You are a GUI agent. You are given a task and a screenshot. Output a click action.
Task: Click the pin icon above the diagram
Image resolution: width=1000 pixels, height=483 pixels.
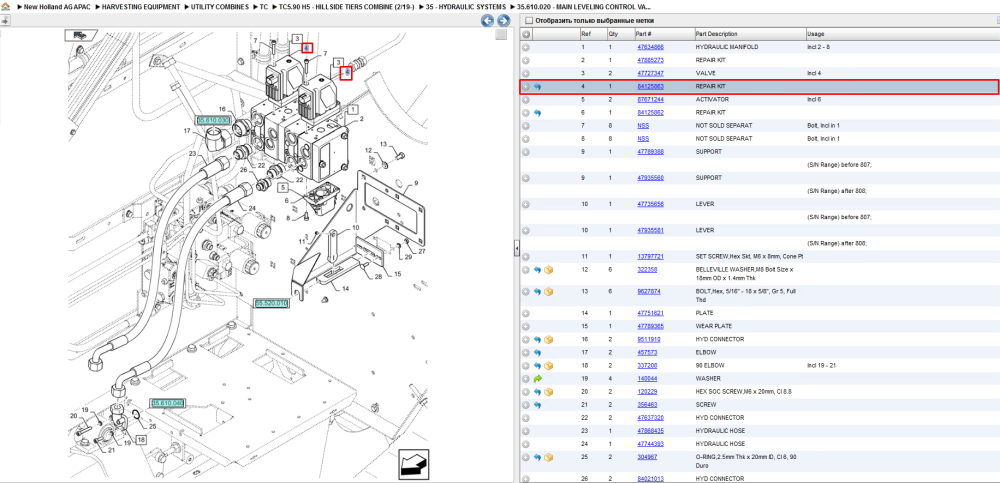5,20
